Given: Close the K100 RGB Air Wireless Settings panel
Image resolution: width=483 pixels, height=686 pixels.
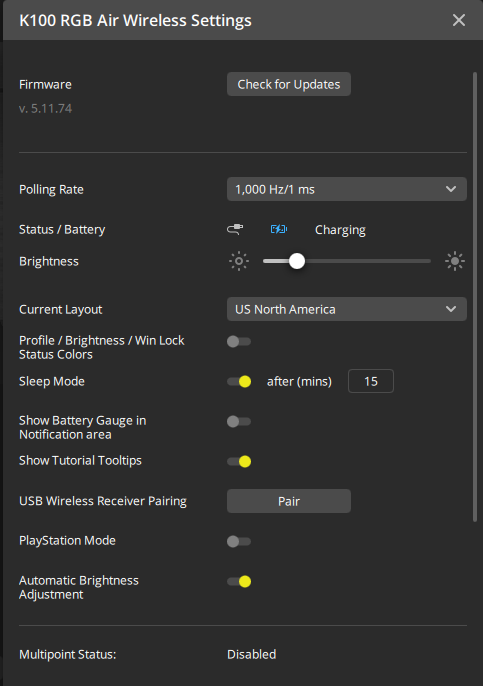Looking at the screenshot, I should pos(458,20).
